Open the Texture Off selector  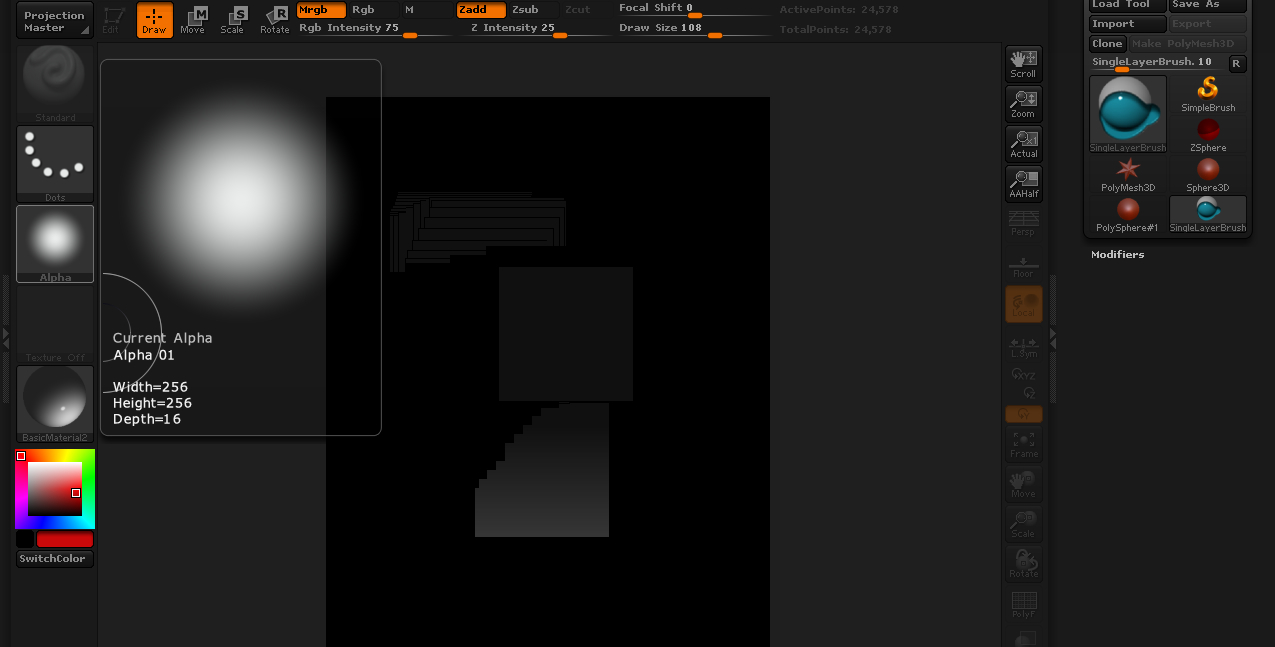(x=55, y=324)
